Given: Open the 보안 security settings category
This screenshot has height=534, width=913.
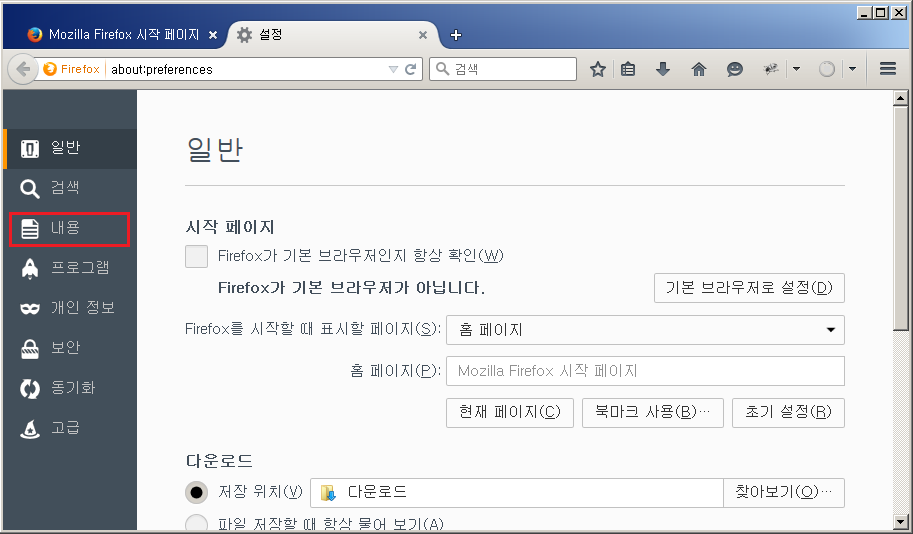Looking at the screenshot, I should tap(70, 348).
